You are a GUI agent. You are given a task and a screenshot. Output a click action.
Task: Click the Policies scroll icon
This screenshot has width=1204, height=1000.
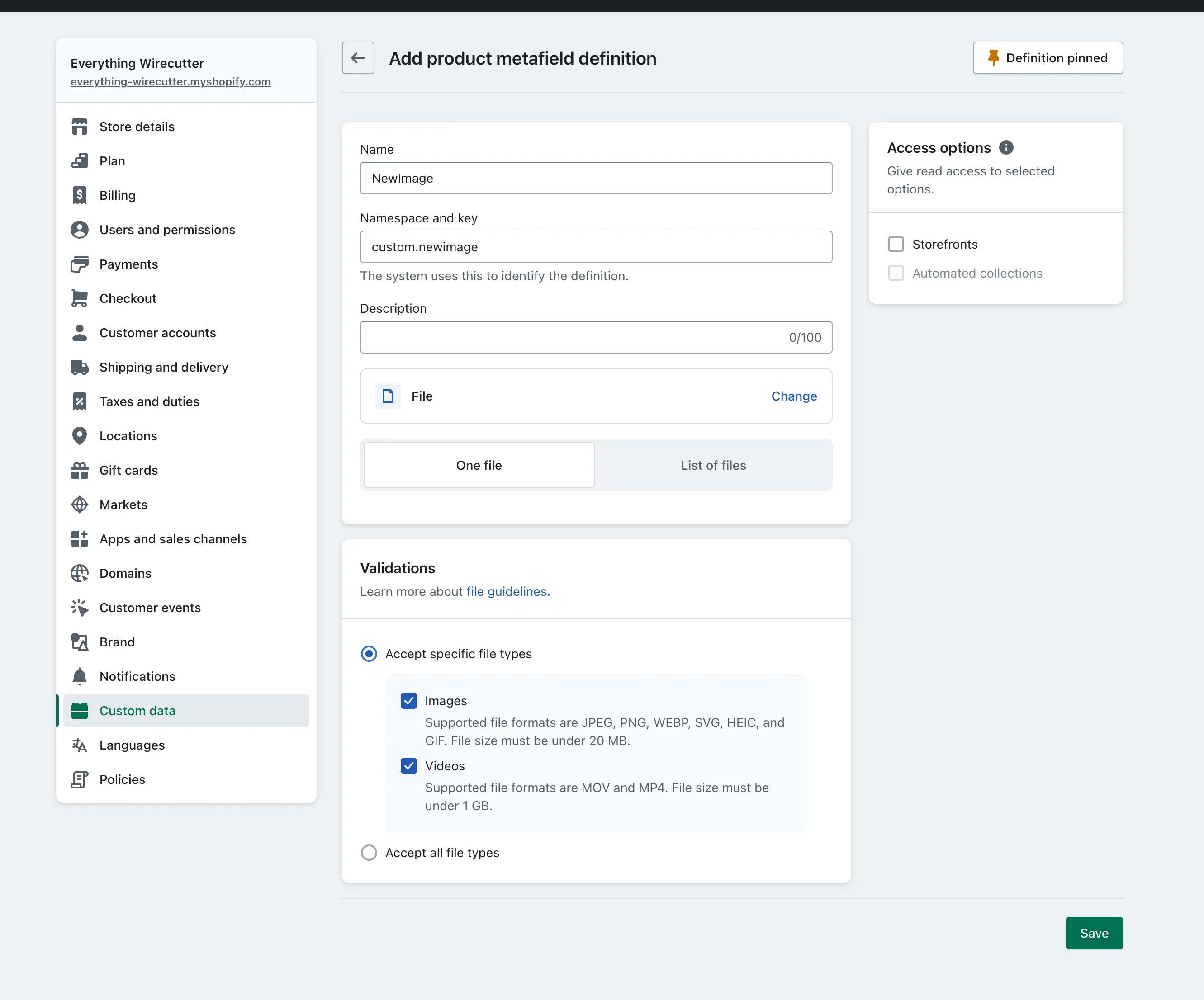pyautogui.click(x=80, y=780)
